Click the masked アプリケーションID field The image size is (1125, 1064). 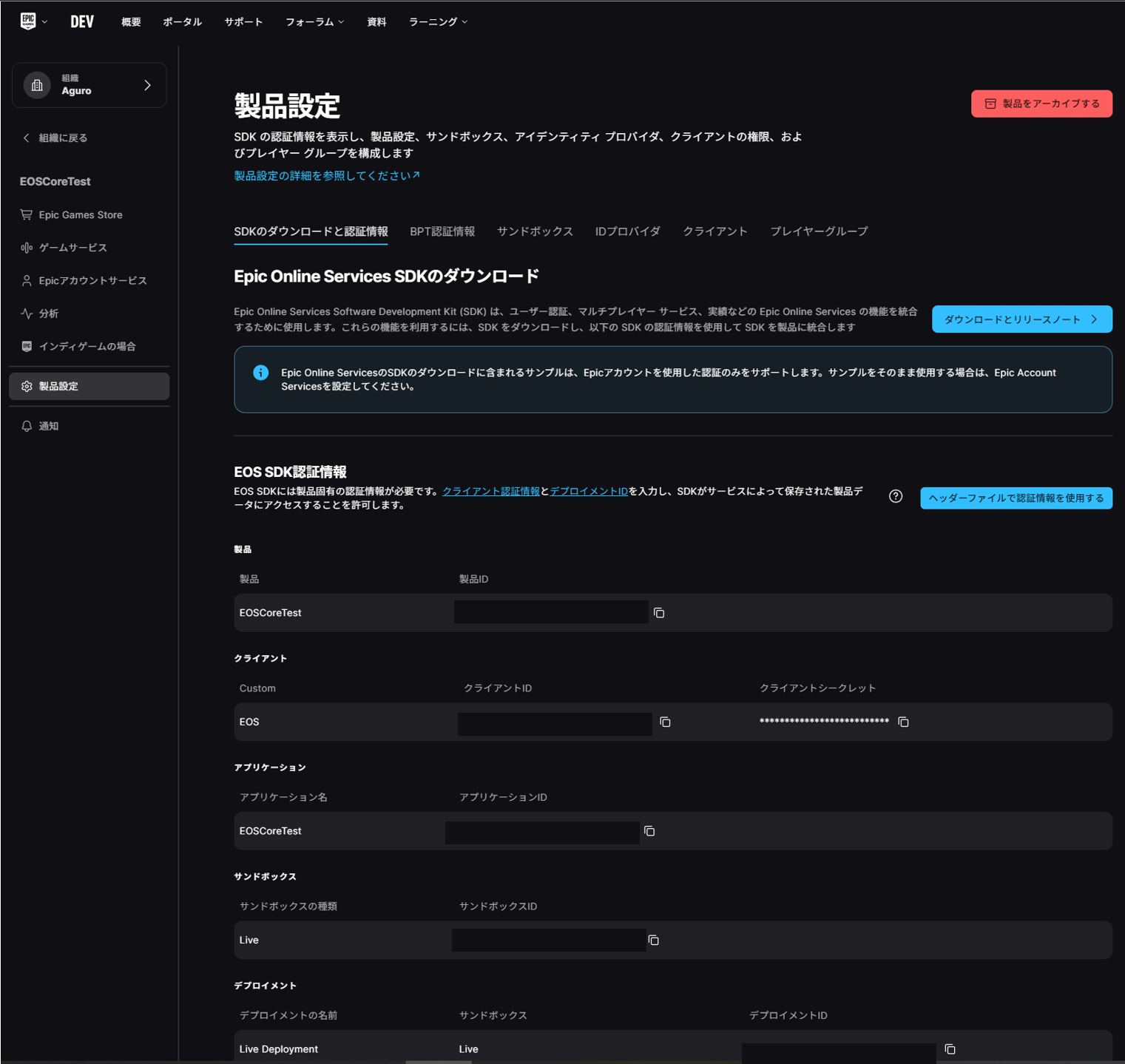[542, 833]
